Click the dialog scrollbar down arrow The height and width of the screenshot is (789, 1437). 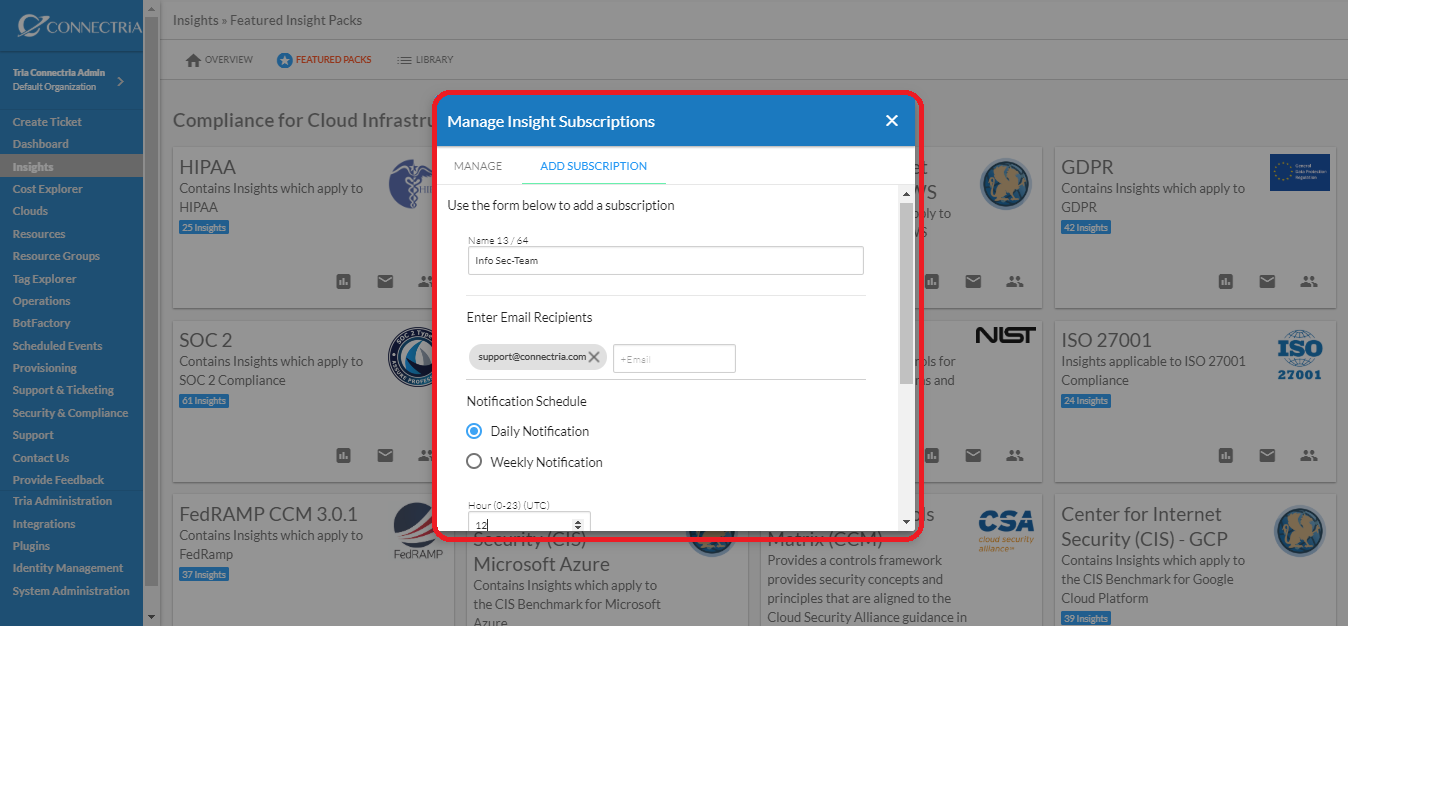tap(907, 522)
